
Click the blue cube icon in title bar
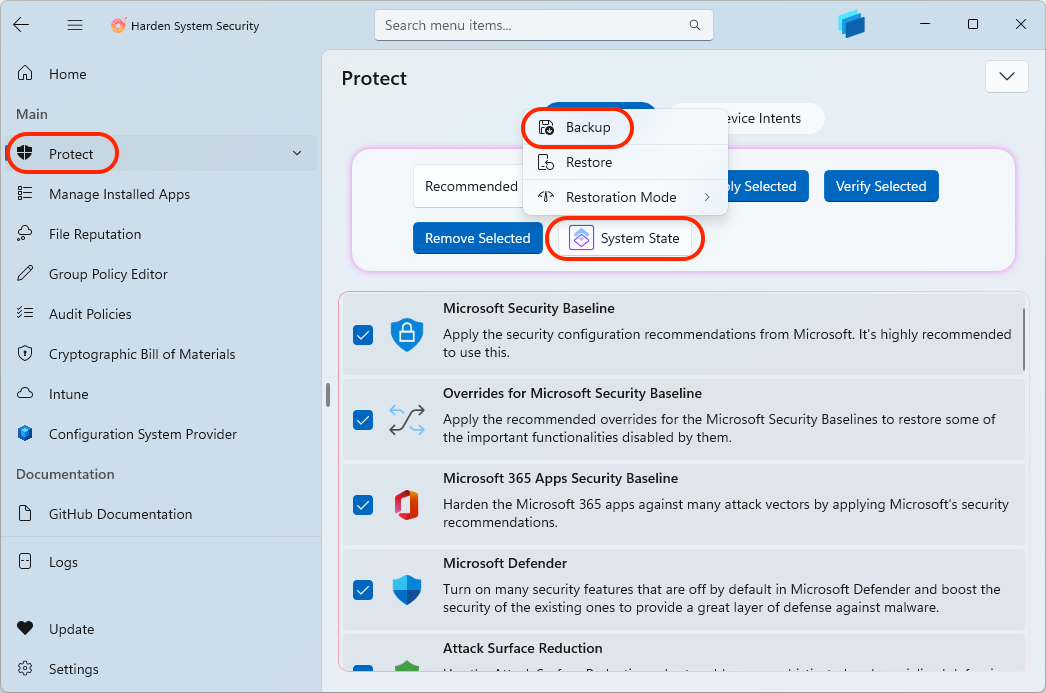[851, 25]
